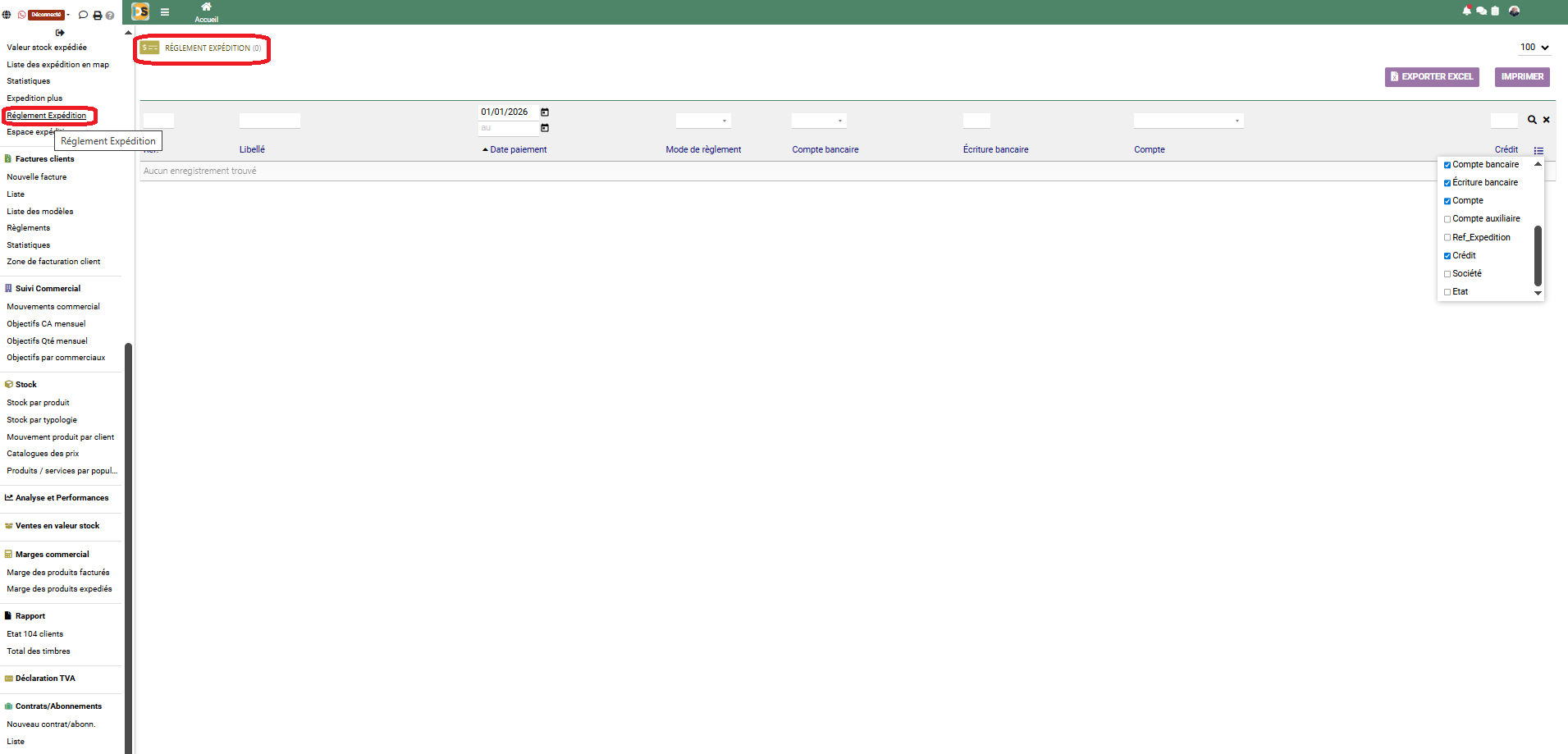1568x754 pixels.
Task: Click the WhatsApp icon
Action: click(x=22, y=15)
